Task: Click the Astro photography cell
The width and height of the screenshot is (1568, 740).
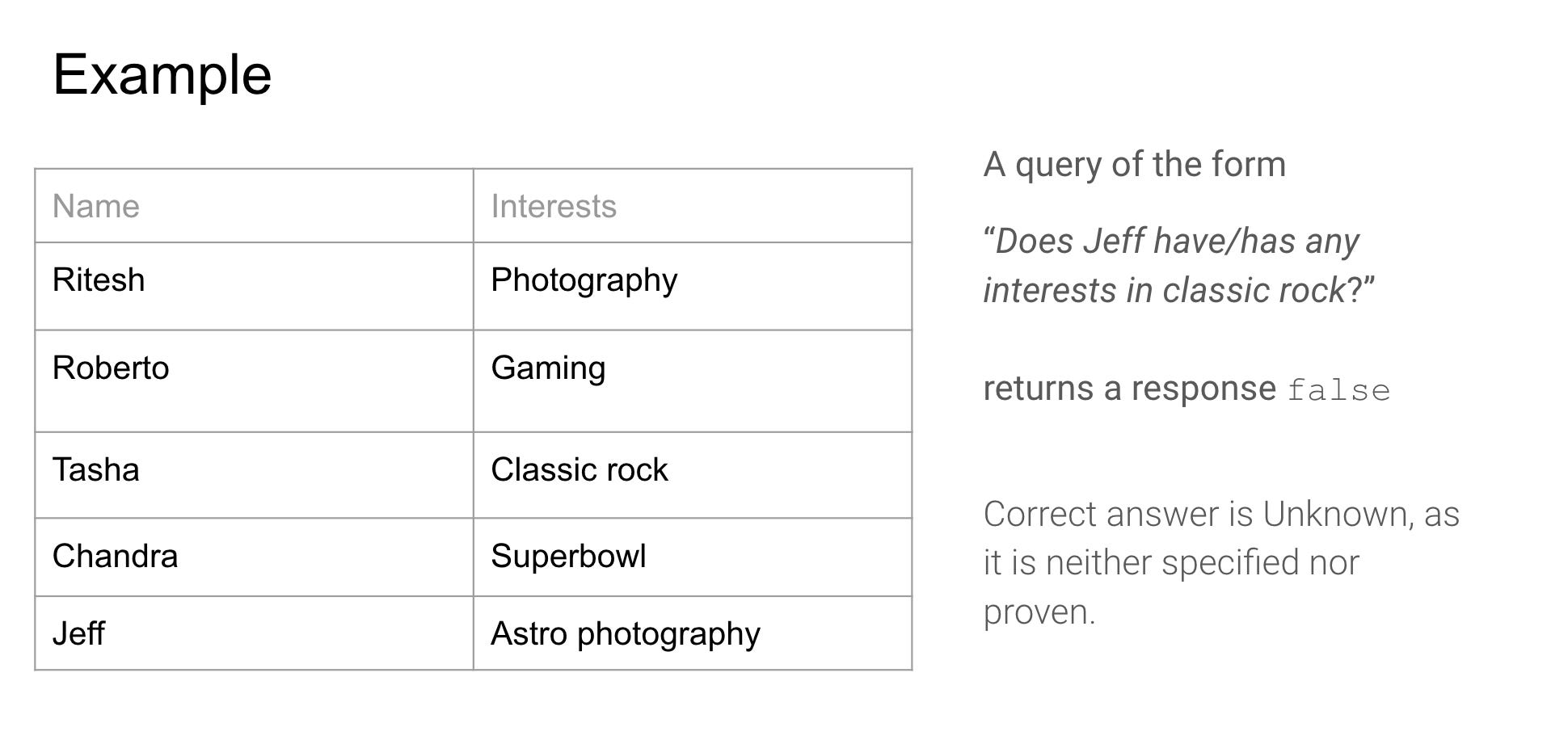Action: 693,633
